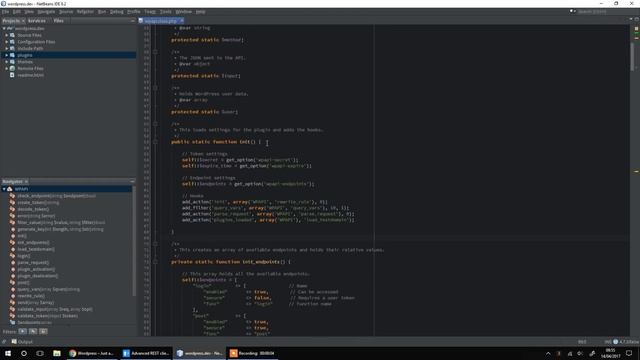Collapse the WPAPI class node in Navigator
The image size is (640, 360).
pyautogui.click(x=4, y=189)
